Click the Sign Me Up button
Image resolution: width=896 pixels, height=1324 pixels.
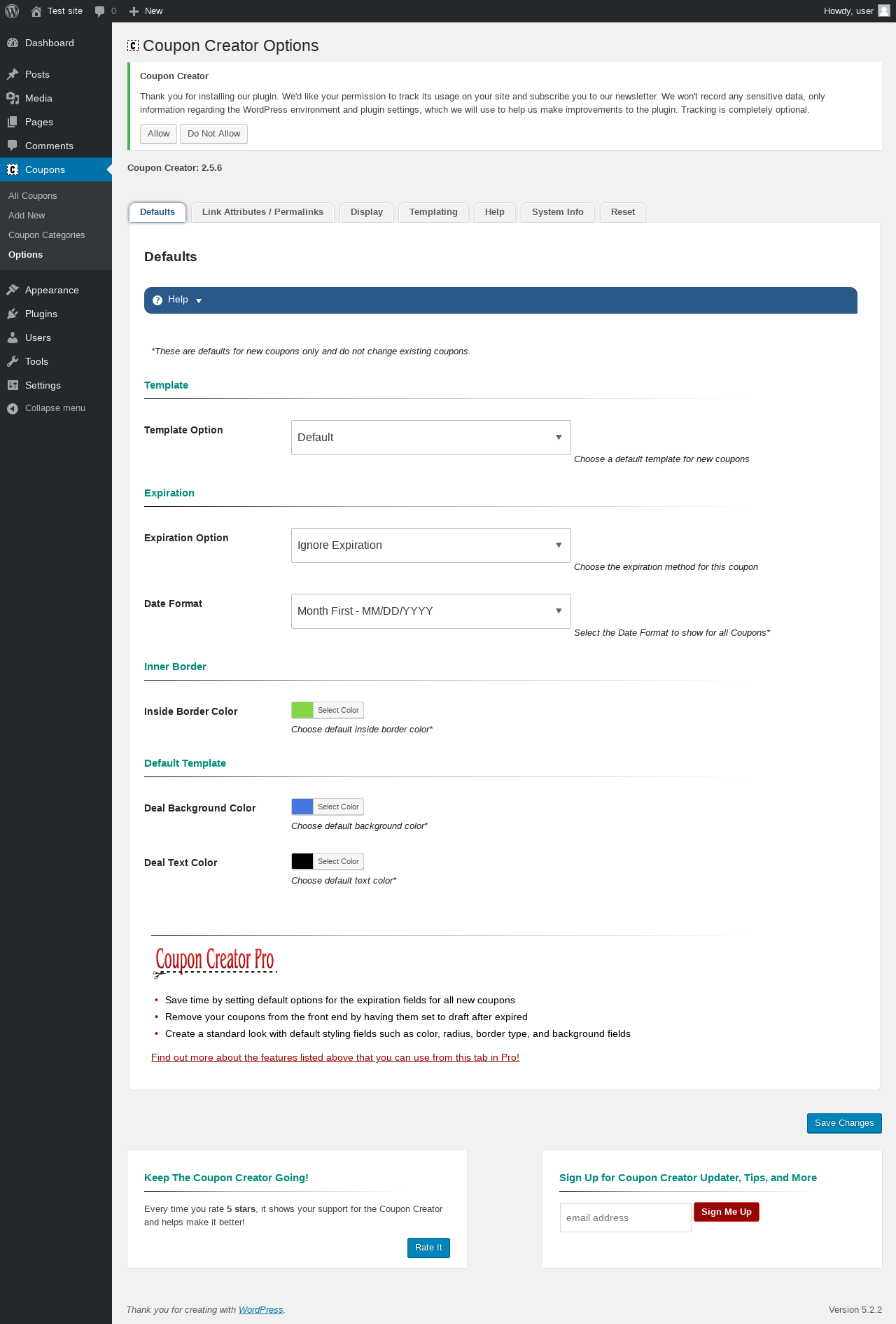coord(727,1212)
